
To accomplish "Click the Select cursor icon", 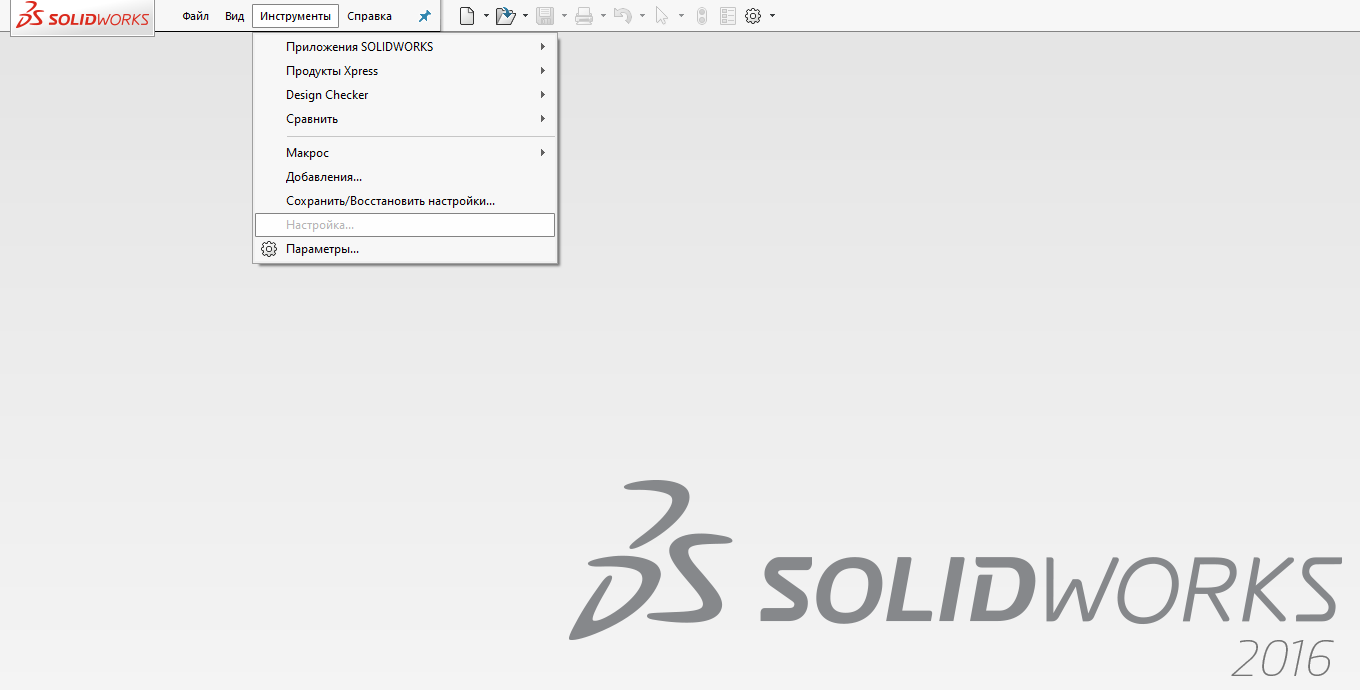I will 661,16.
